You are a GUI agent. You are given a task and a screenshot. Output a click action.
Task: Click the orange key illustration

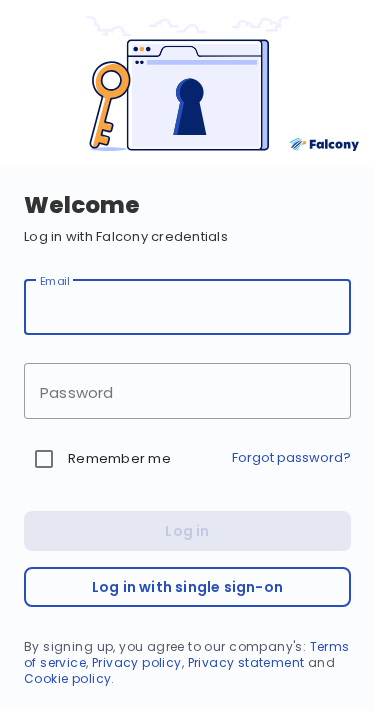click(110, 105)
